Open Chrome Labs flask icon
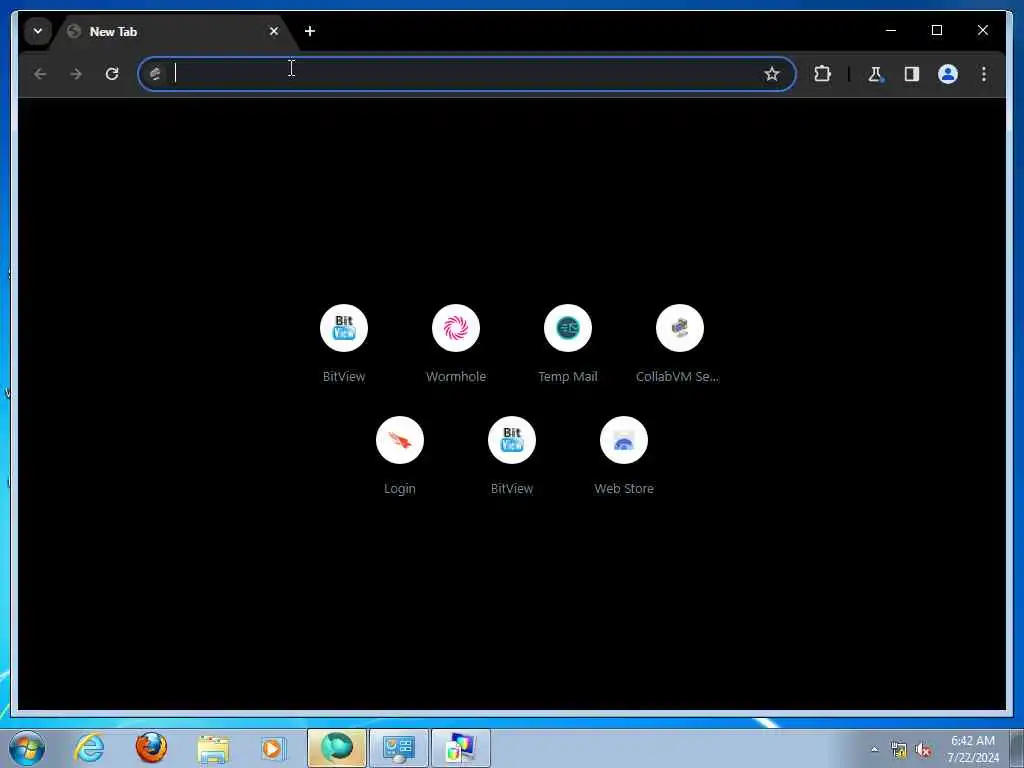1024x768 pixels. (x=875, y=74)
